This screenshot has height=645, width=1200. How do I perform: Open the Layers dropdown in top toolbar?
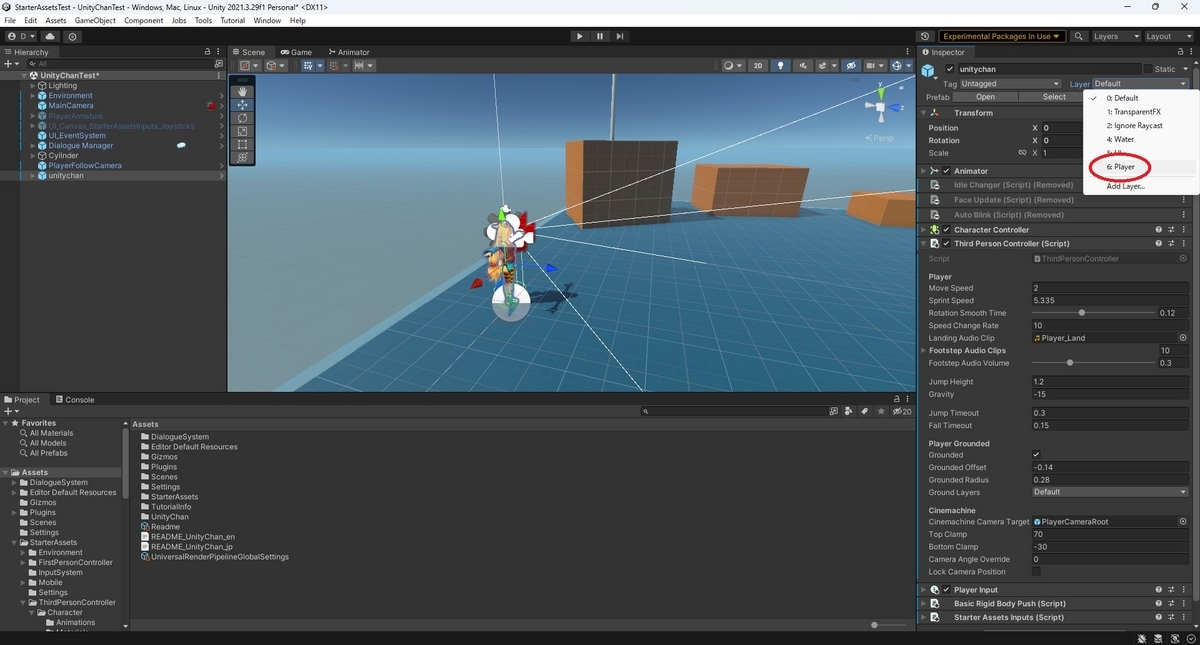pos(1116,36)
